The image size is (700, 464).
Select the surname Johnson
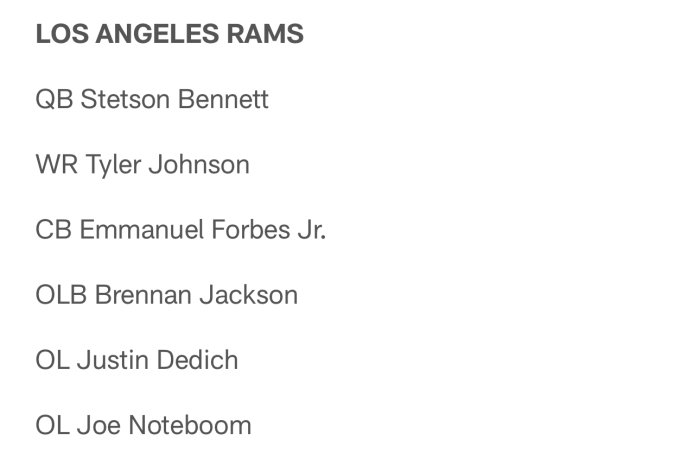[199, 164]
